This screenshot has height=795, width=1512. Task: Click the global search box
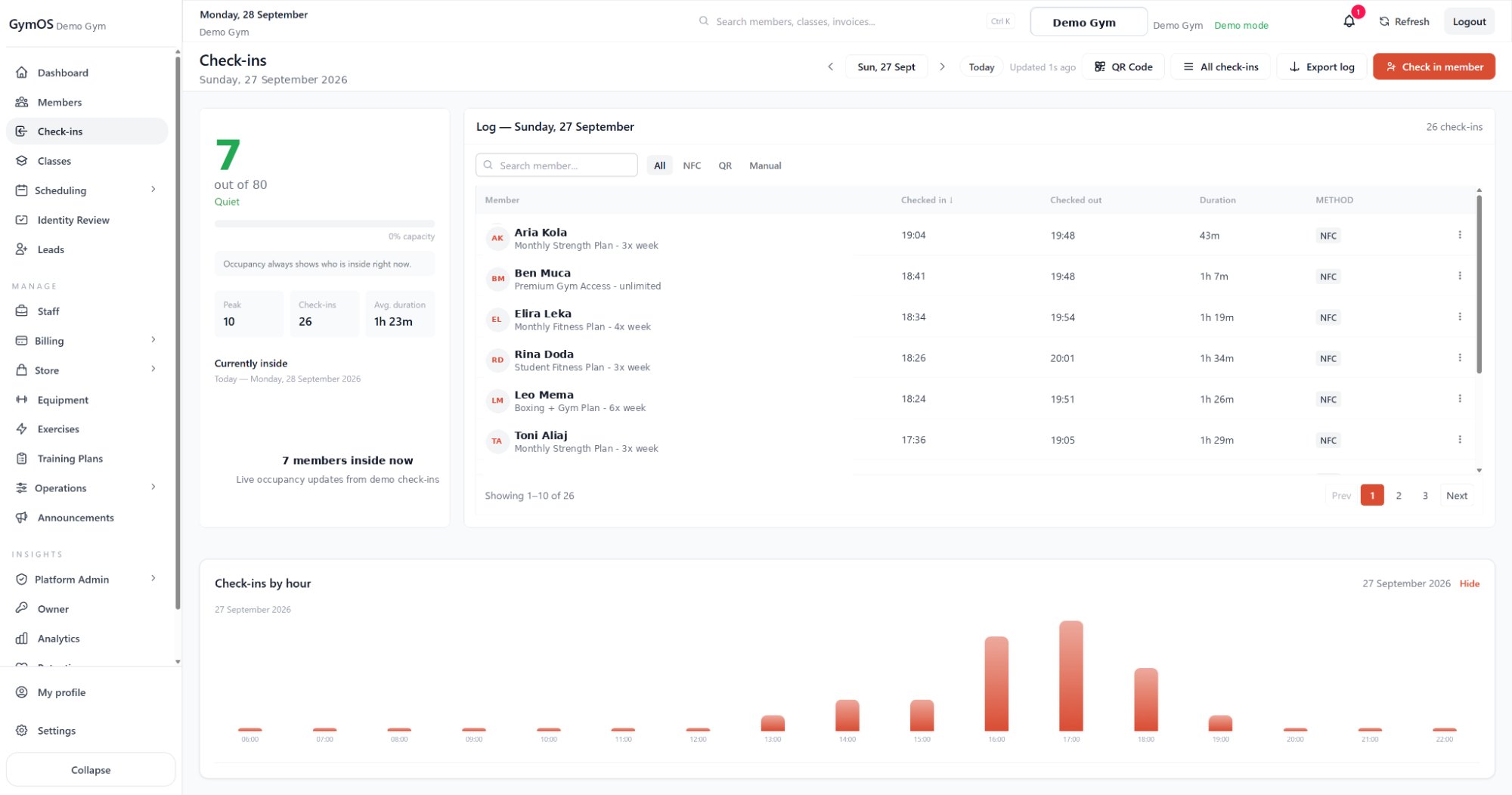coord(856,22)
